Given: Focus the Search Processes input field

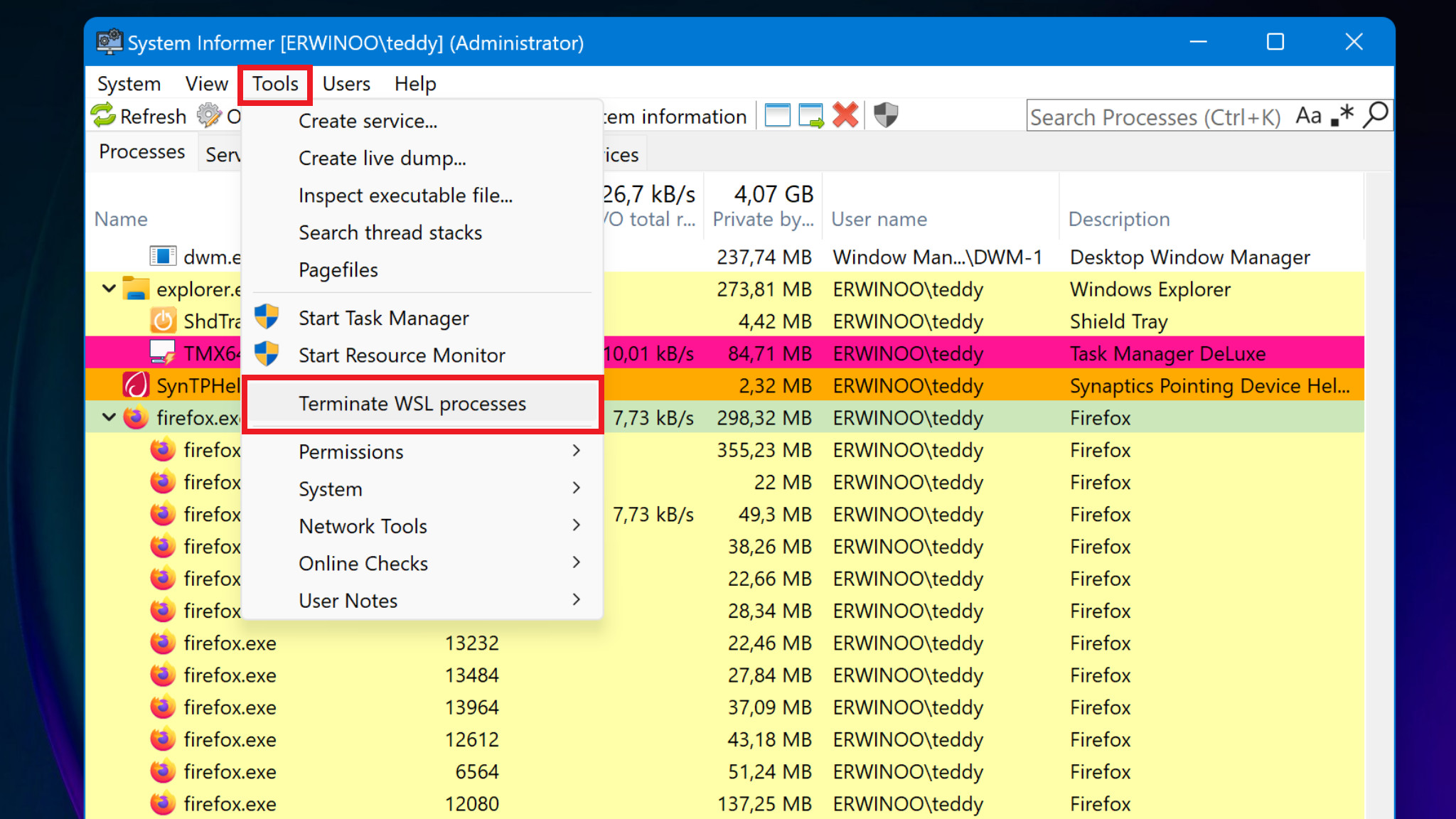Looking at the screenshot, I should (x=1157, y=116).
